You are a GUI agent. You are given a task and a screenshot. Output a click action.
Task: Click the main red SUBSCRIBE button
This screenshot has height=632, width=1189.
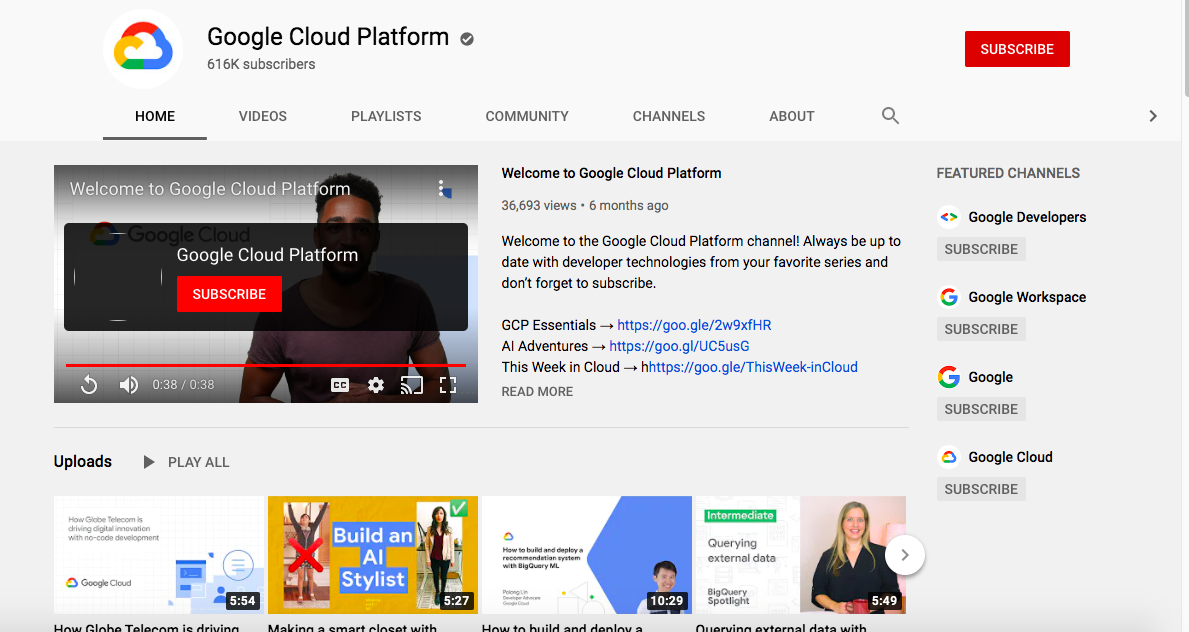pos(1017,49)
